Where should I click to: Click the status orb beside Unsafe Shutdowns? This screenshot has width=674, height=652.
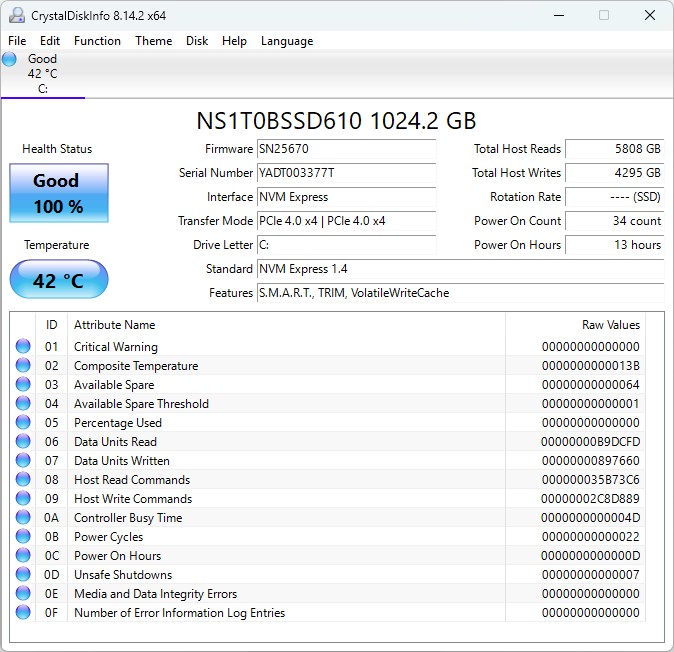coord(23,575)
